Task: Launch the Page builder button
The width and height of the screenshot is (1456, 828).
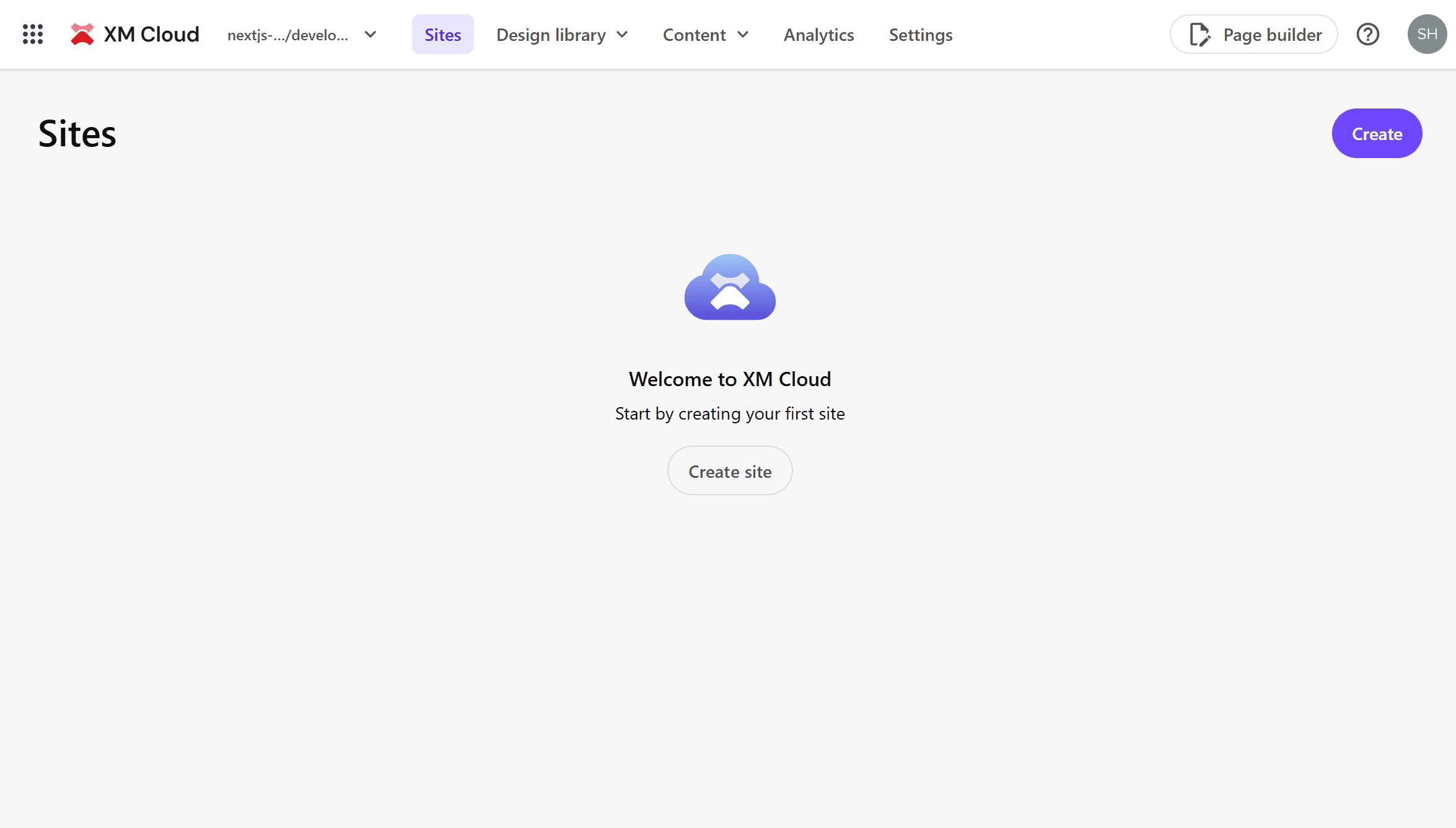Action: pyautogui.click(x=1271, y=35)
